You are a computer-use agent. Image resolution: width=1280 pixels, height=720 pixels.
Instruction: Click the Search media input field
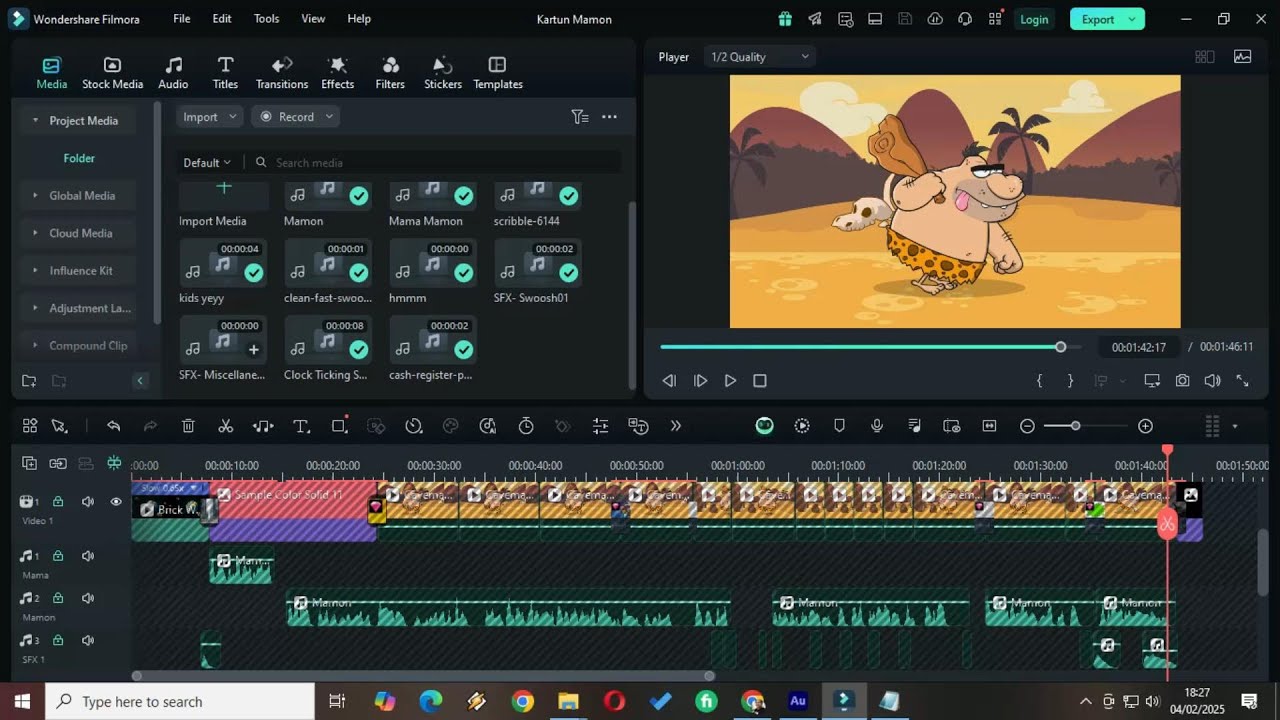440,162
